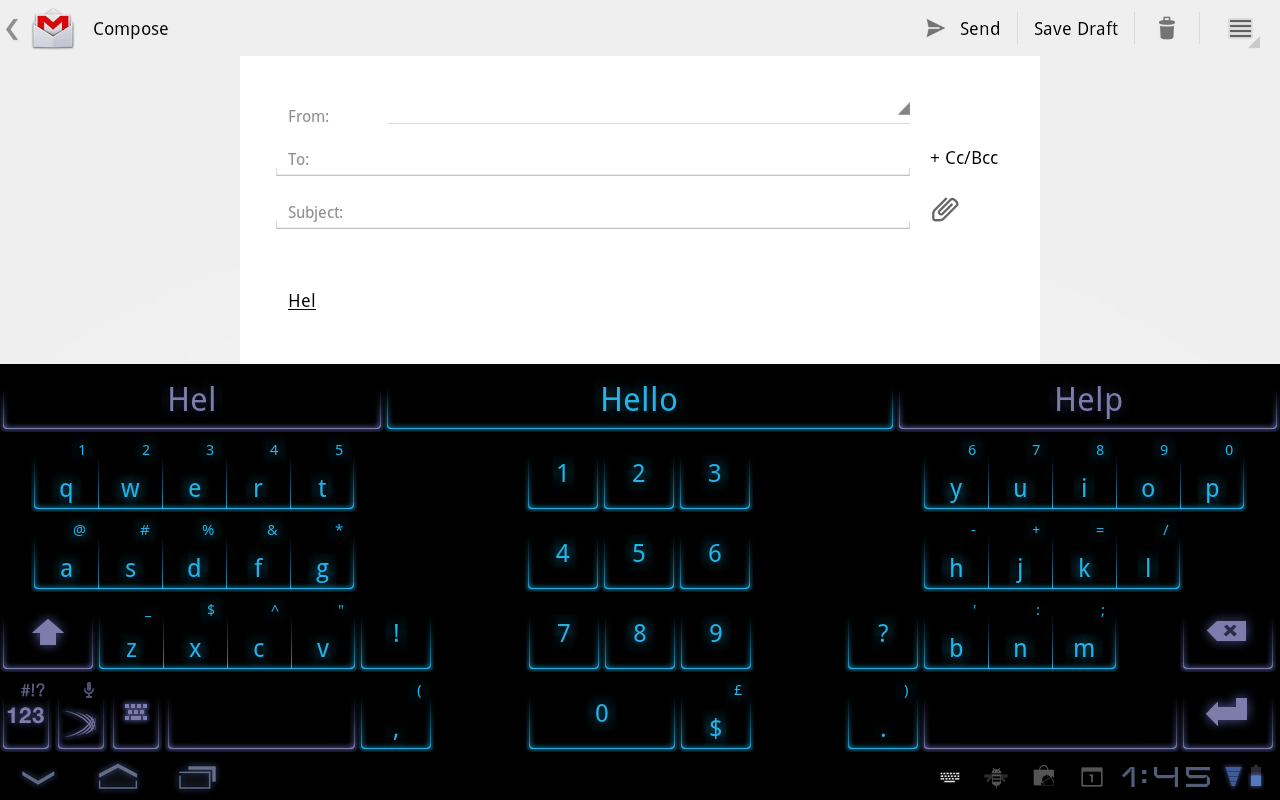1280x800 pixels.
Task: Hide keyboard with down chevron
Action: [38, 777]
